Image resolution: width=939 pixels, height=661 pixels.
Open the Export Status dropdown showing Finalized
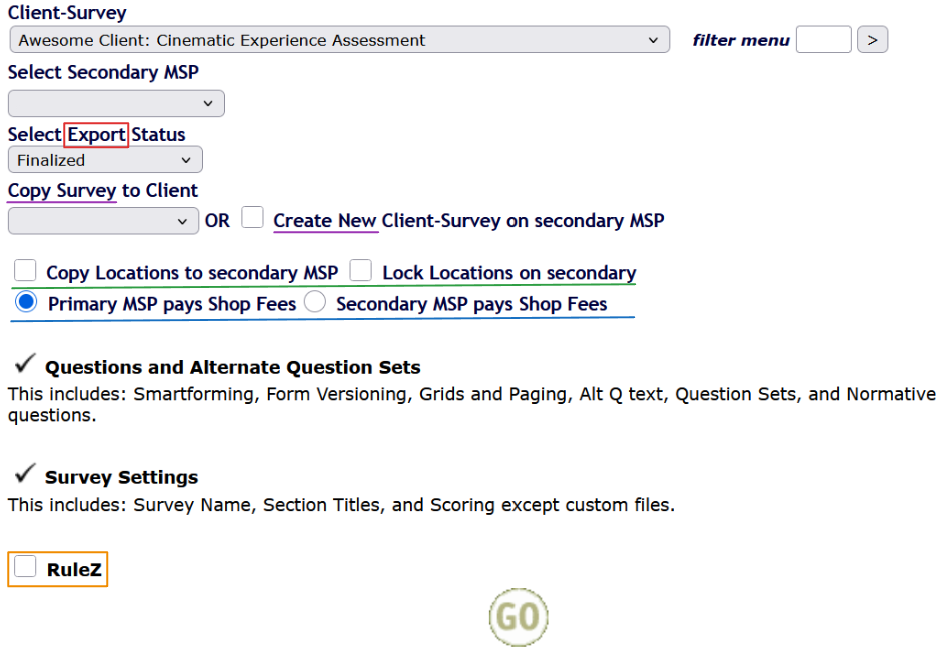click(x=105, y=160)
